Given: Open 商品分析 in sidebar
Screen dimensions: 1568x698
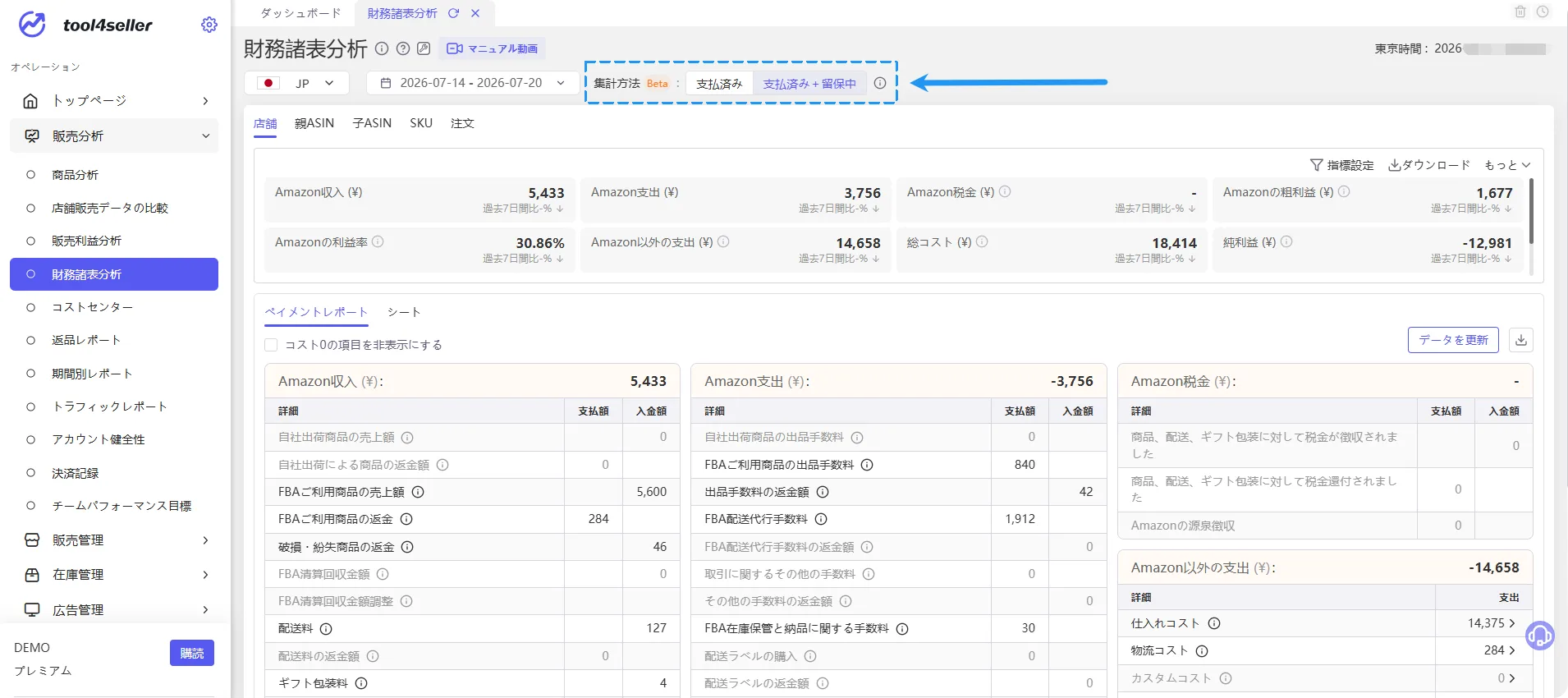Looking at the screenshot, I should point(75,175).
